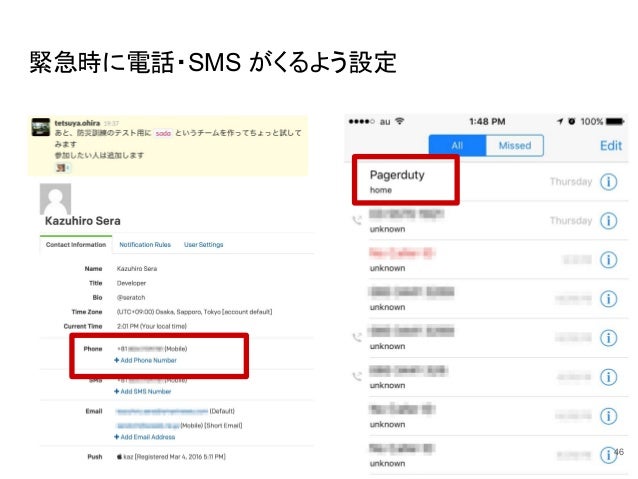Click the emoji reaction under the chat message
Image resolution: width=638 pixels, height=479 pixels.
point(63,167)
